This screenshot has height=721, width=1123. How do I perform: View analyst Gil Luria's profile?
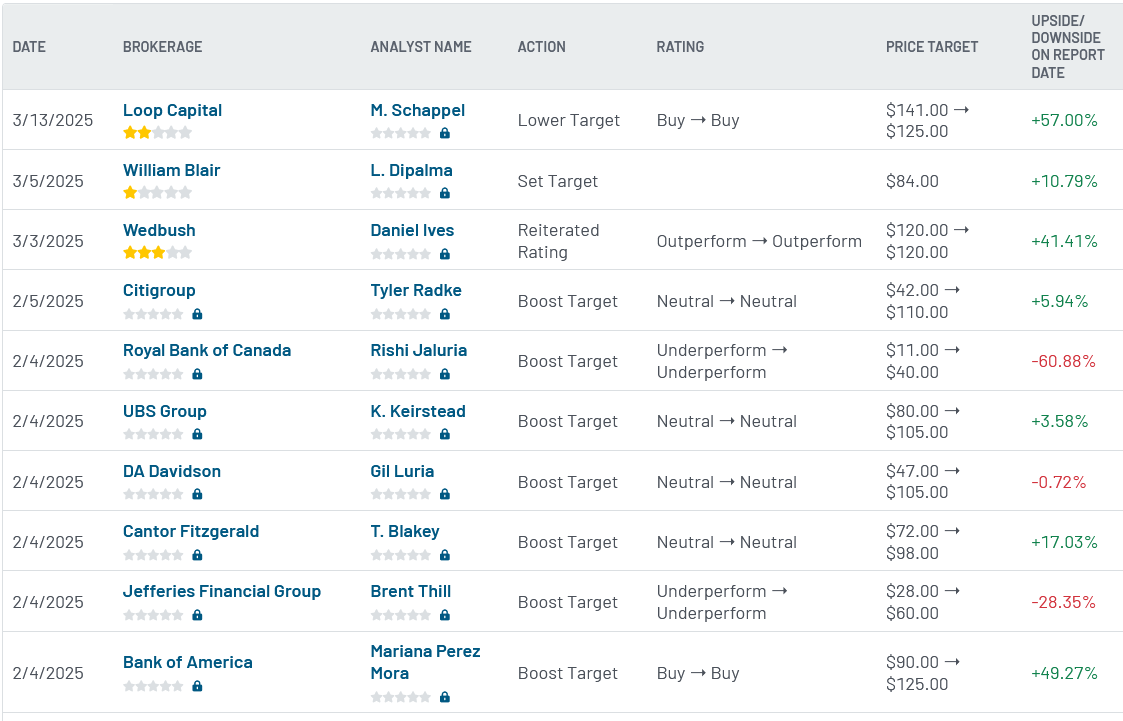(402, 472)
